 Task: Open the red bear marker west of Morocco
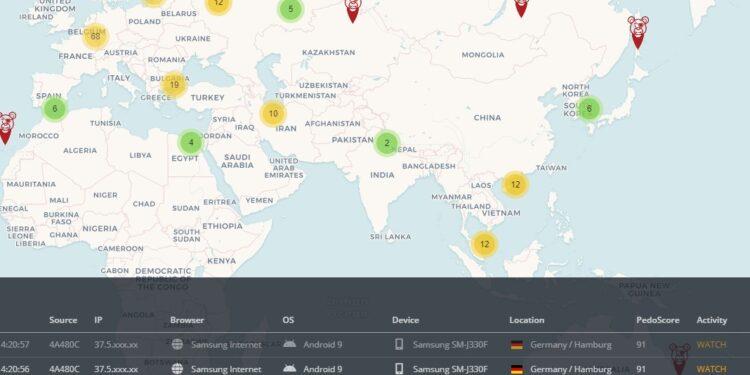coord(6,127)
